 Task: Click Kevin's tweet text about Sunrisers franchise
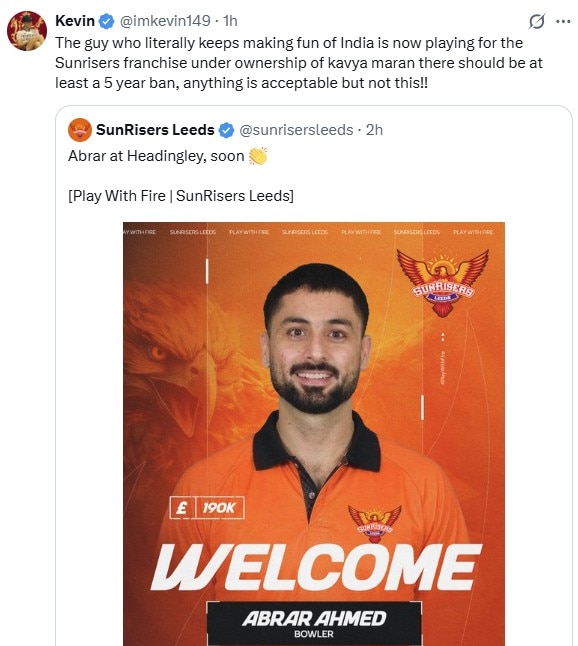(x=299, y=63)
